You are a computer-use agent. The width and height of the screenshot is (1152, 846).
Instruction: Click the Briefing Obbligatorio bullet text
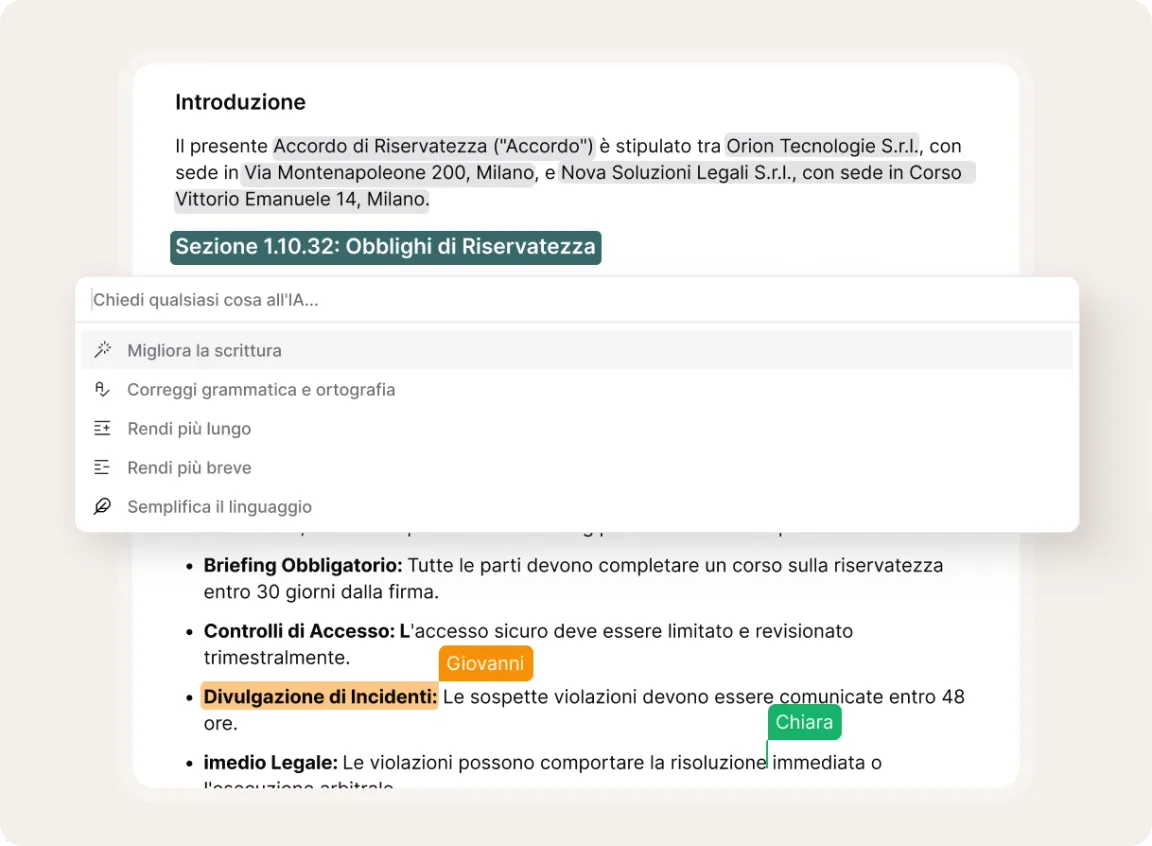point(302,565)
